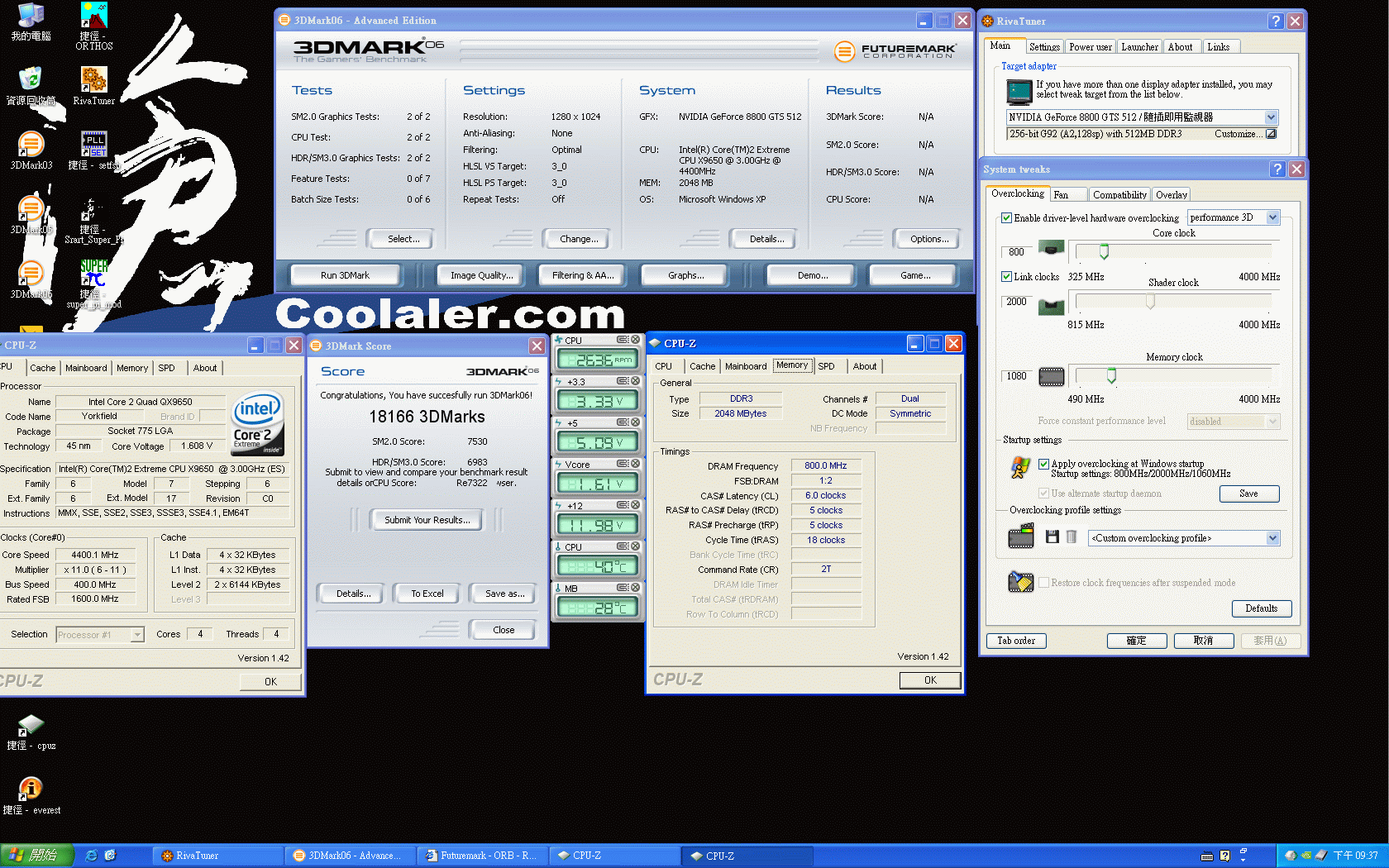
Task: Open My Computer desktop icon
Action: pyautogui.click(x=31, y=22)
